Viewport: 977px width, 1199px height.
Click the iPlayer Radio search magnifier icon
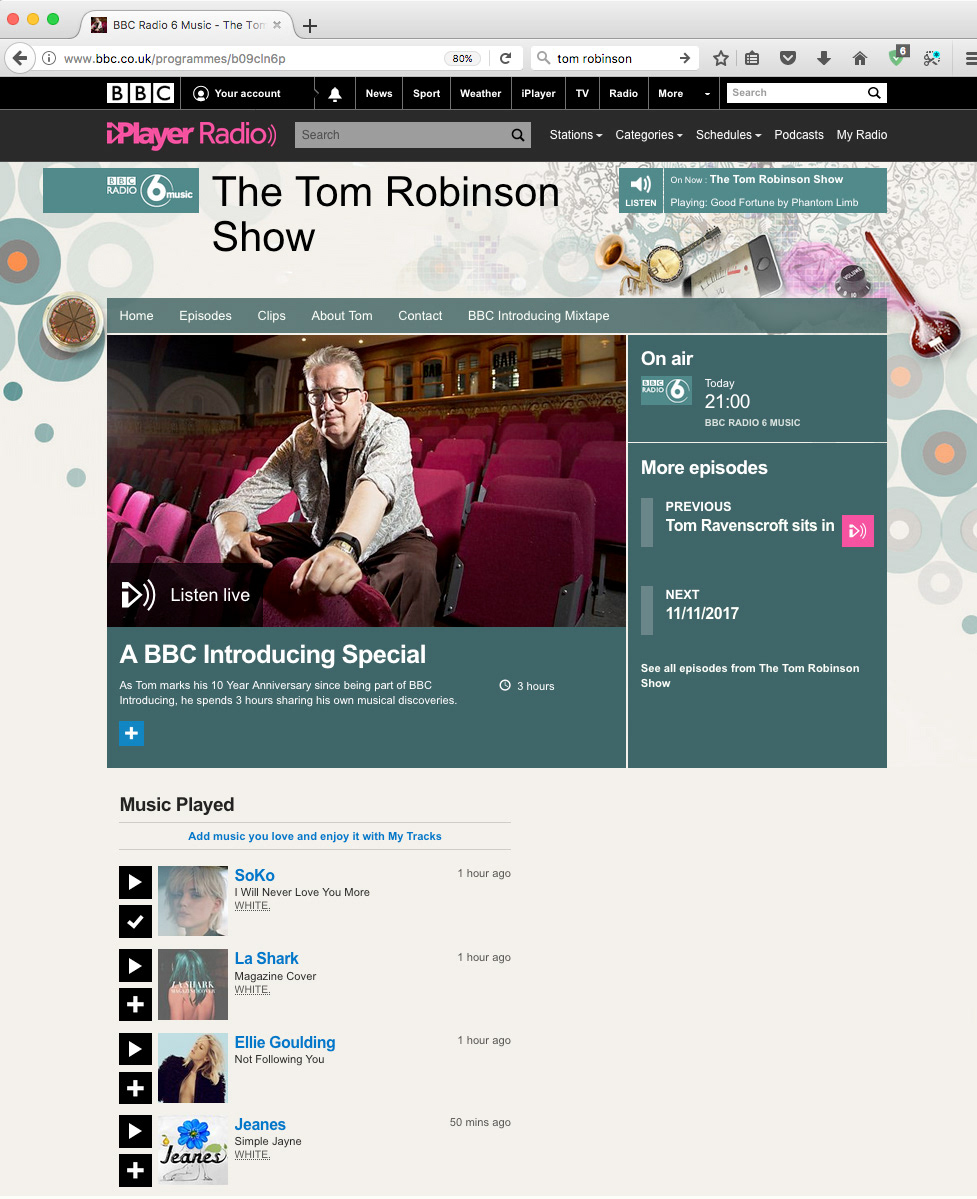pyautogui.click(x=518, y=135)
